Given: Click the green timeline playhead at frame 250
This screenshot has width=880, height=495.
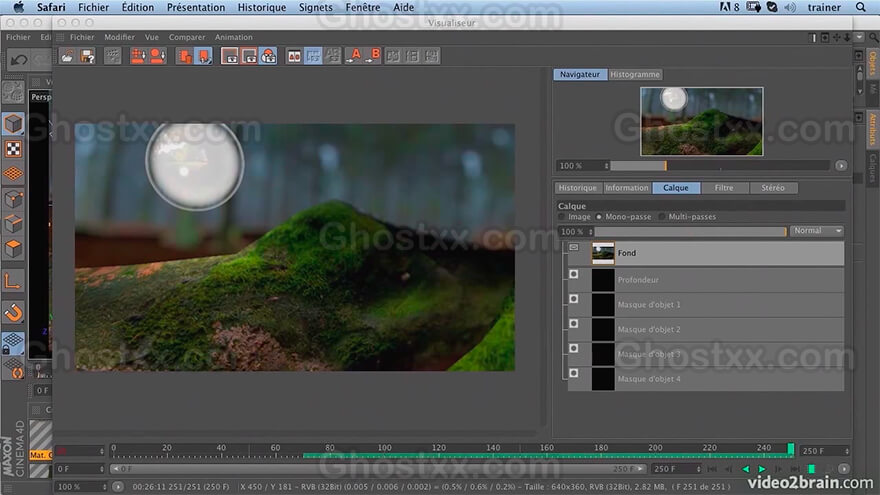Looking at the screenshot, I should click(x=791, y=449).
